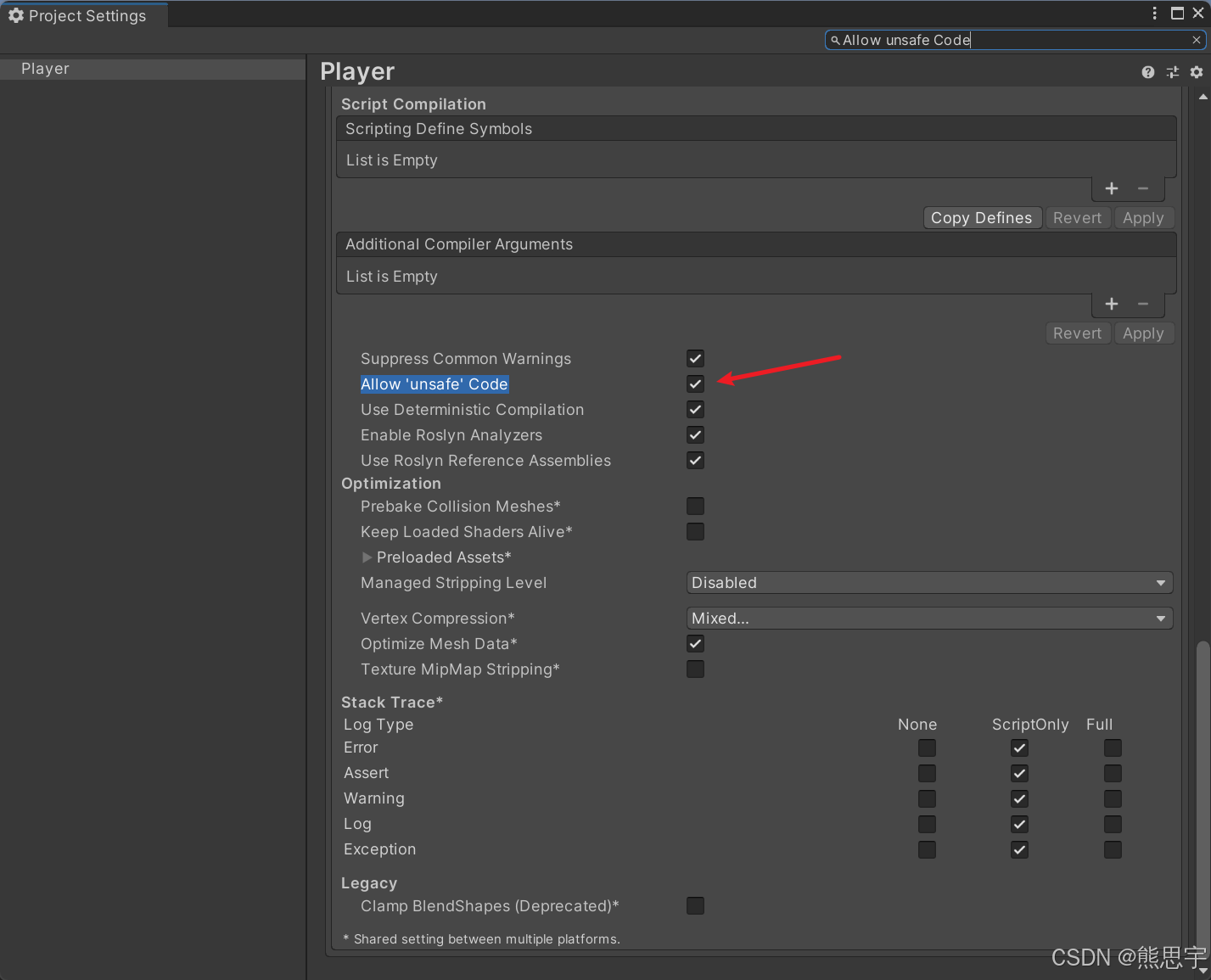Click Additional Compiler Arguments header
1211x980 pixels.
(756, 244)
